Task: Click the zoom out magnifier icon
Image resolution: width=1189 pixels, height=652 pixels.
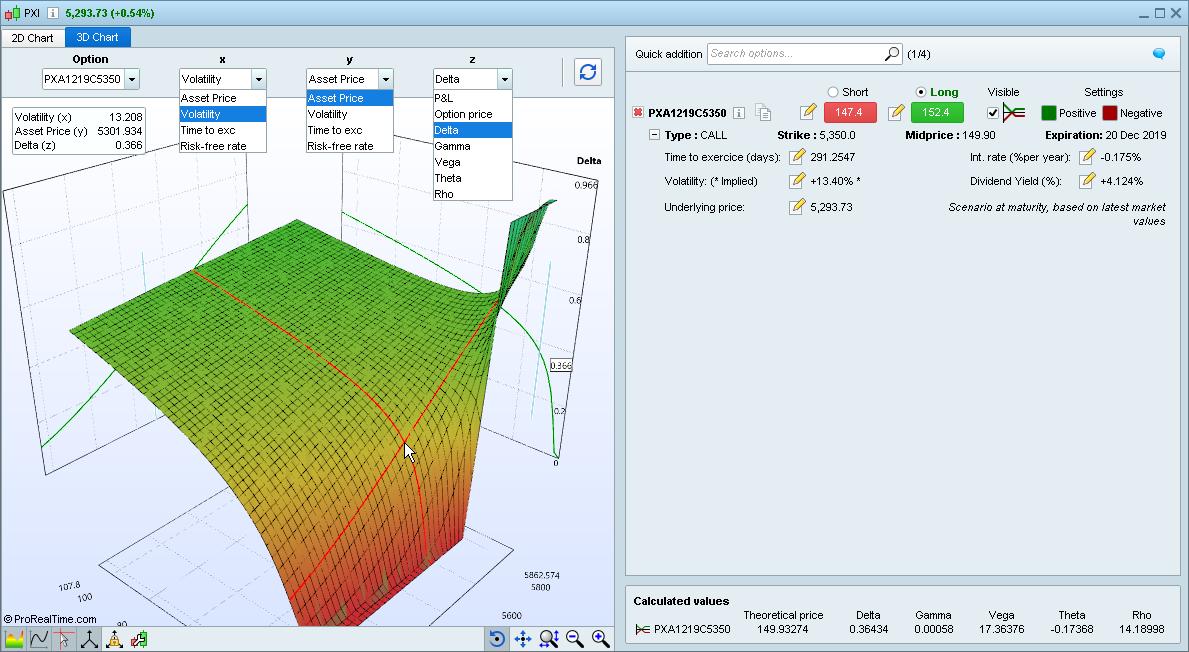Action: pyautogui.click(x=575, y=639)
